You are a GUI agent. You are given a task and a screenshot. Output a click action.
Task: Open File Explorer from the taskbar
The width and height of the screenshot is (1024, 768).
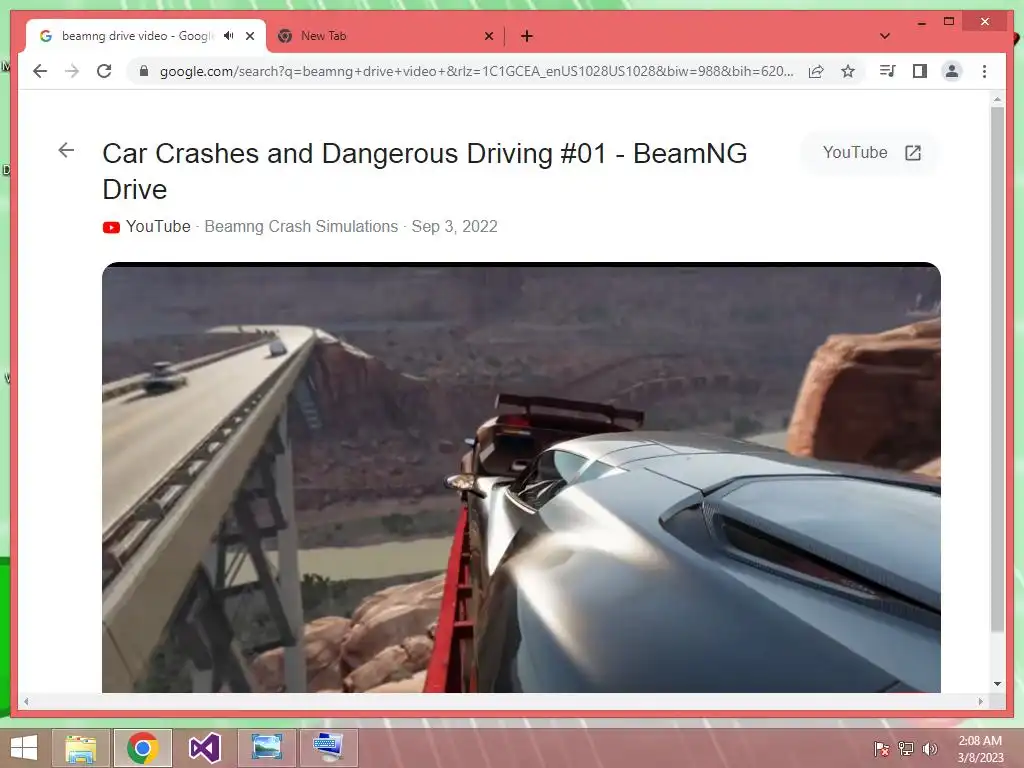pyautogui.click(x=80, y=748)
